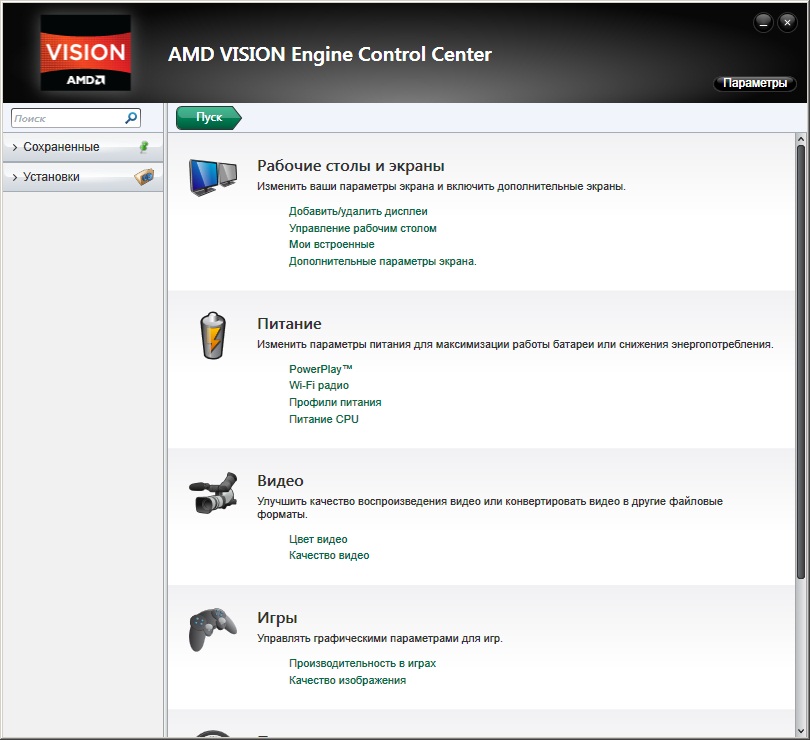810x740 pixels.
Task: Expand the Сохраненные section
Action: [61, 147]
